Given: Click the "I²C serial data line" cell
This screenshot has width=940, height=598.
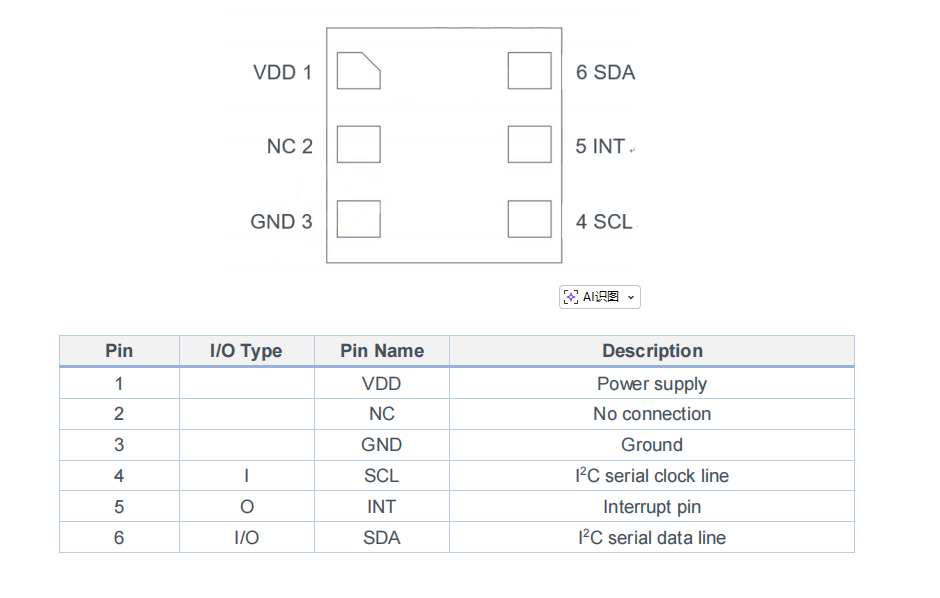Looking at the screenshot, I should [652, 538].
